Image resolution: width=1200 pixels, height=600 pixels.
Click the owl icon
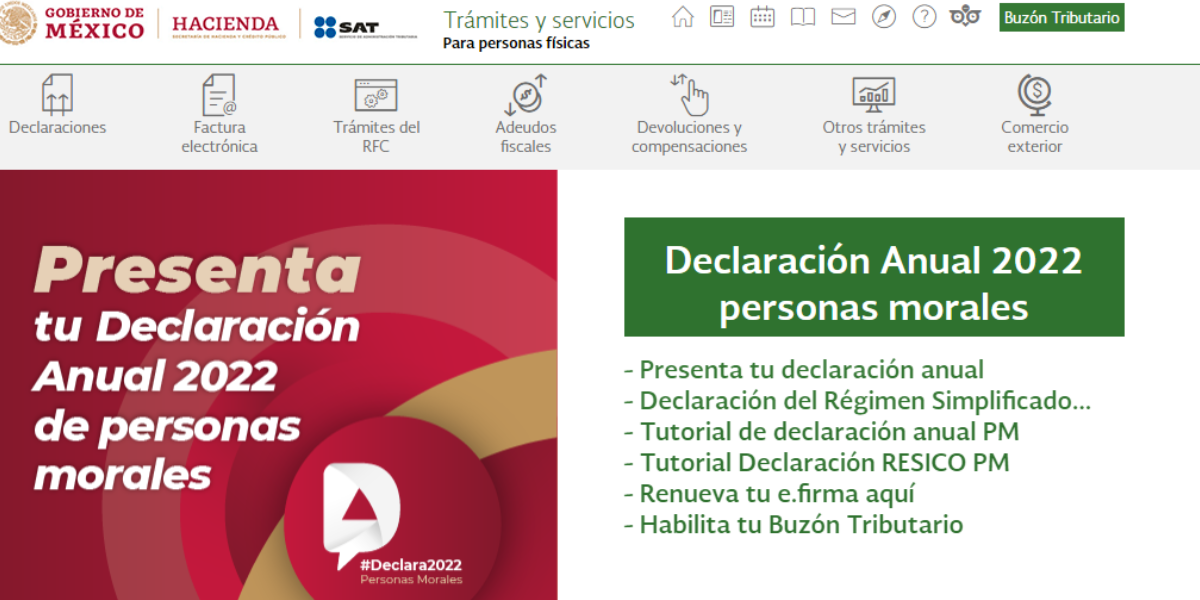pyautogui.click(x=965, y=17)
